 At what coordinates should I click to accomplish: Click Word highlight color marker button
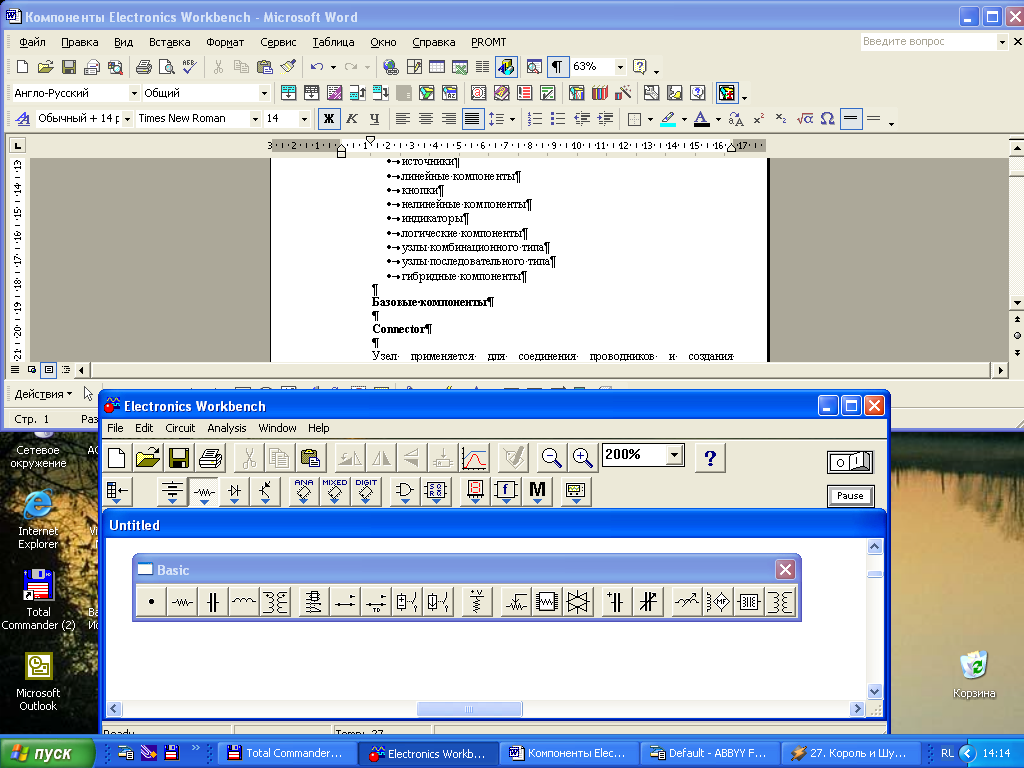click(667, 118)
